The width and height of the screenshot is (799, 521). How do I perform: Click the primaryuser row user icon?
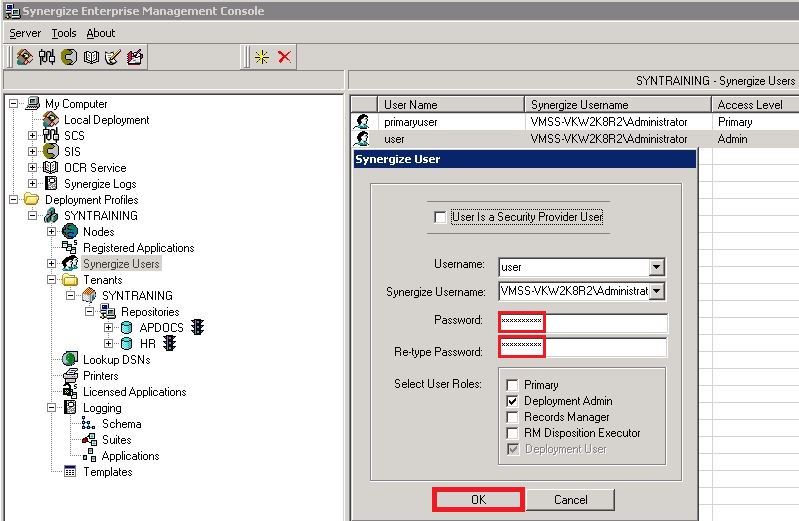coord(363,121)
